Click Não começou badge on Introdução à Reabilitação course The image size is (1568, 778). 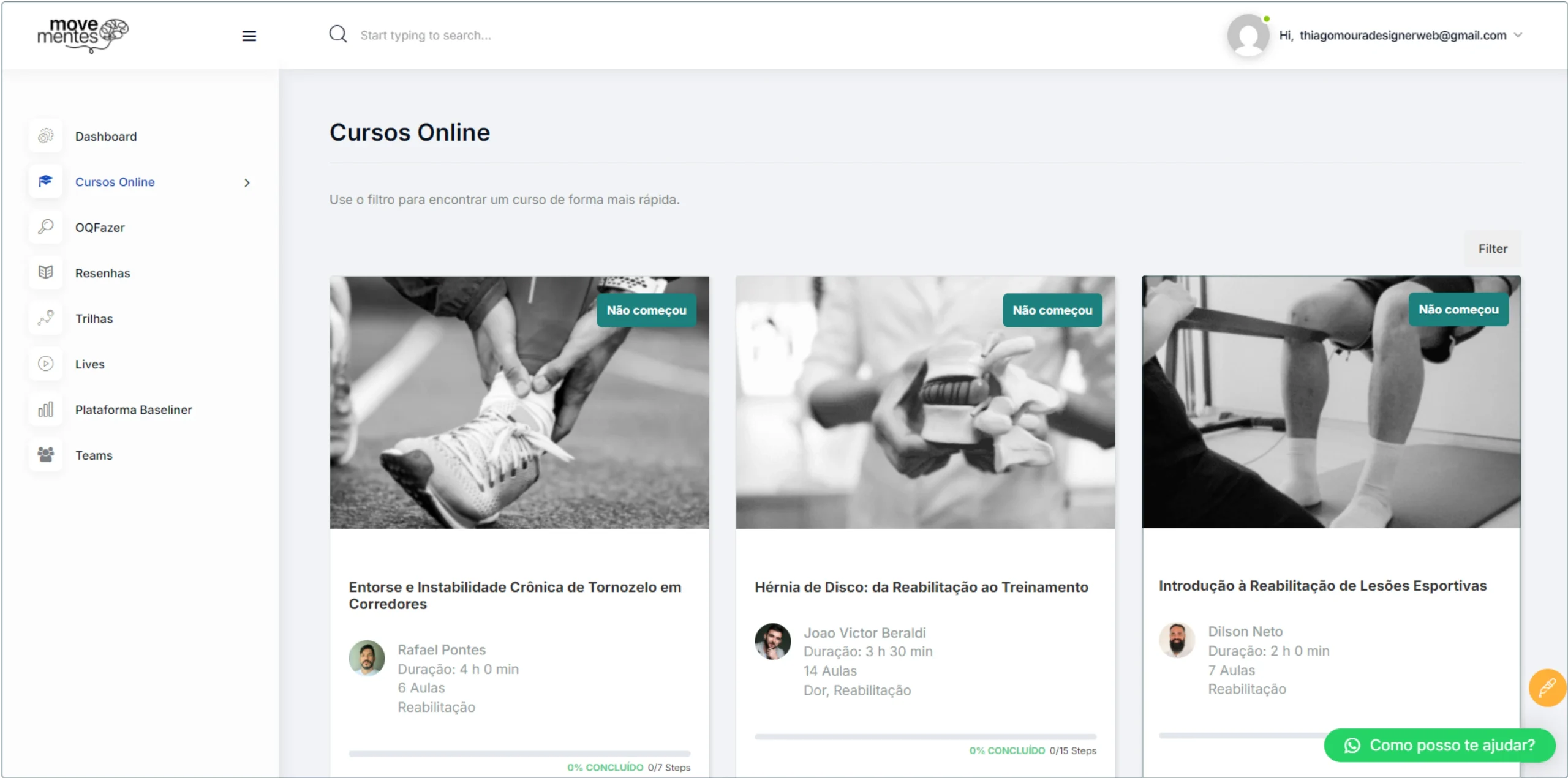pos(1458,309)
